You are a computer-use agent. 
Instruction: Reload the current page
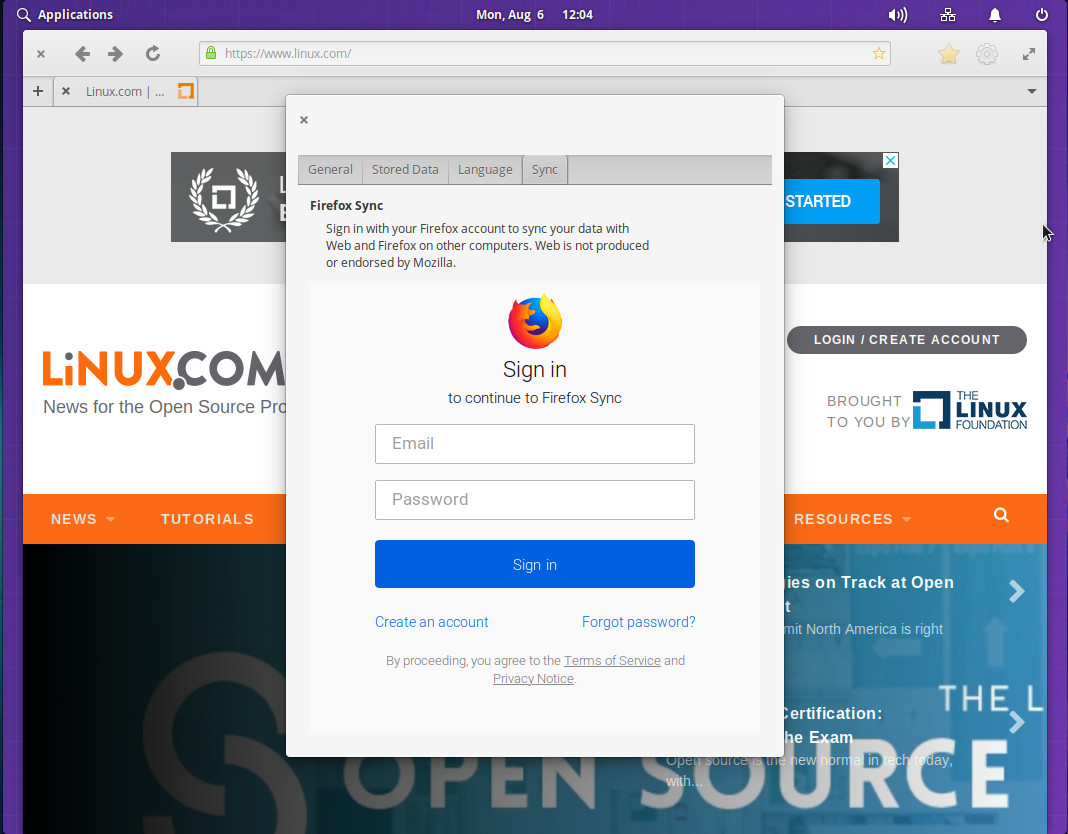(x=153, y=53)
